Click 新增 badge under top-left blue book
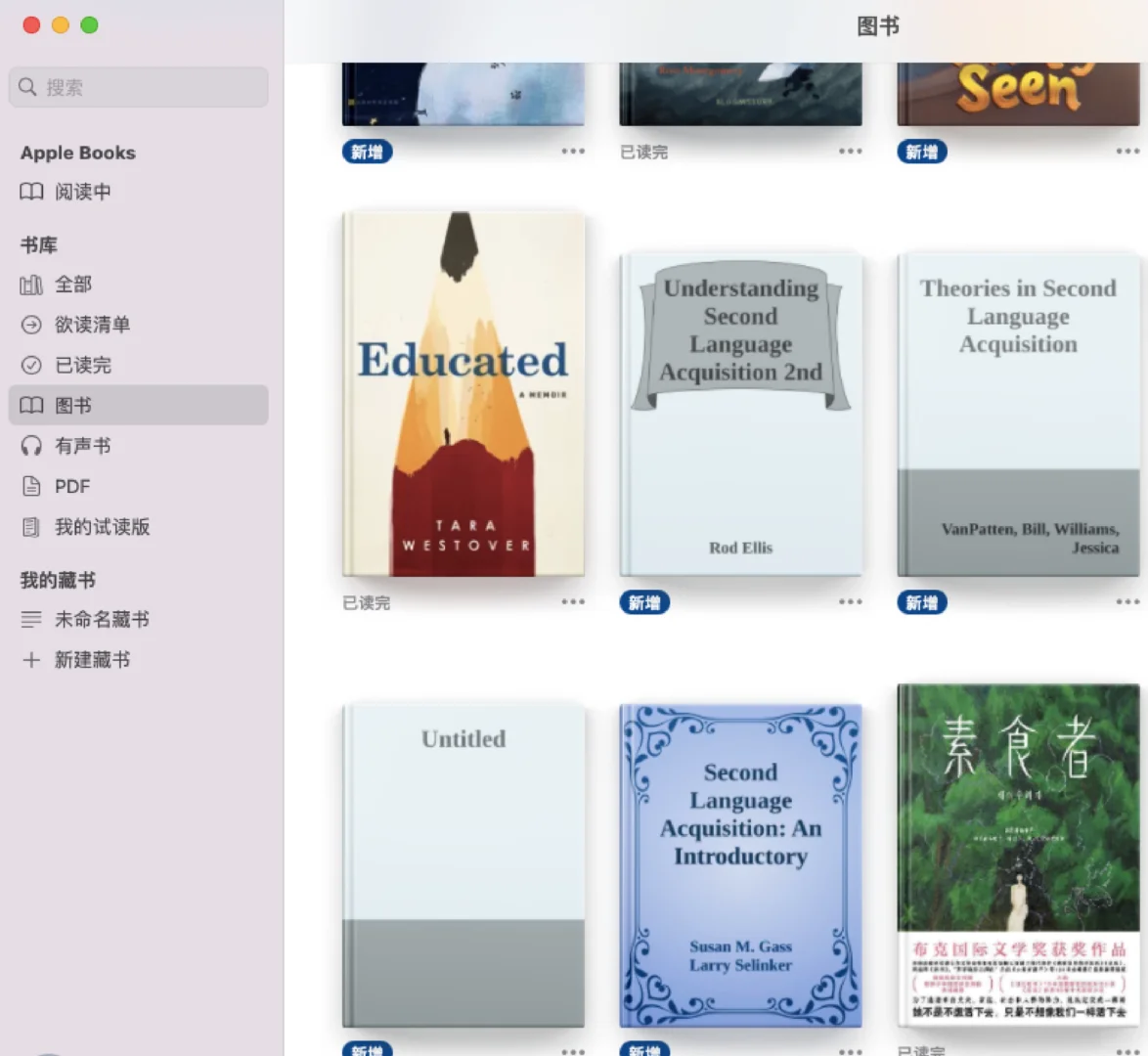This screenshot has width=1148, height=1056. coord(367,152)
